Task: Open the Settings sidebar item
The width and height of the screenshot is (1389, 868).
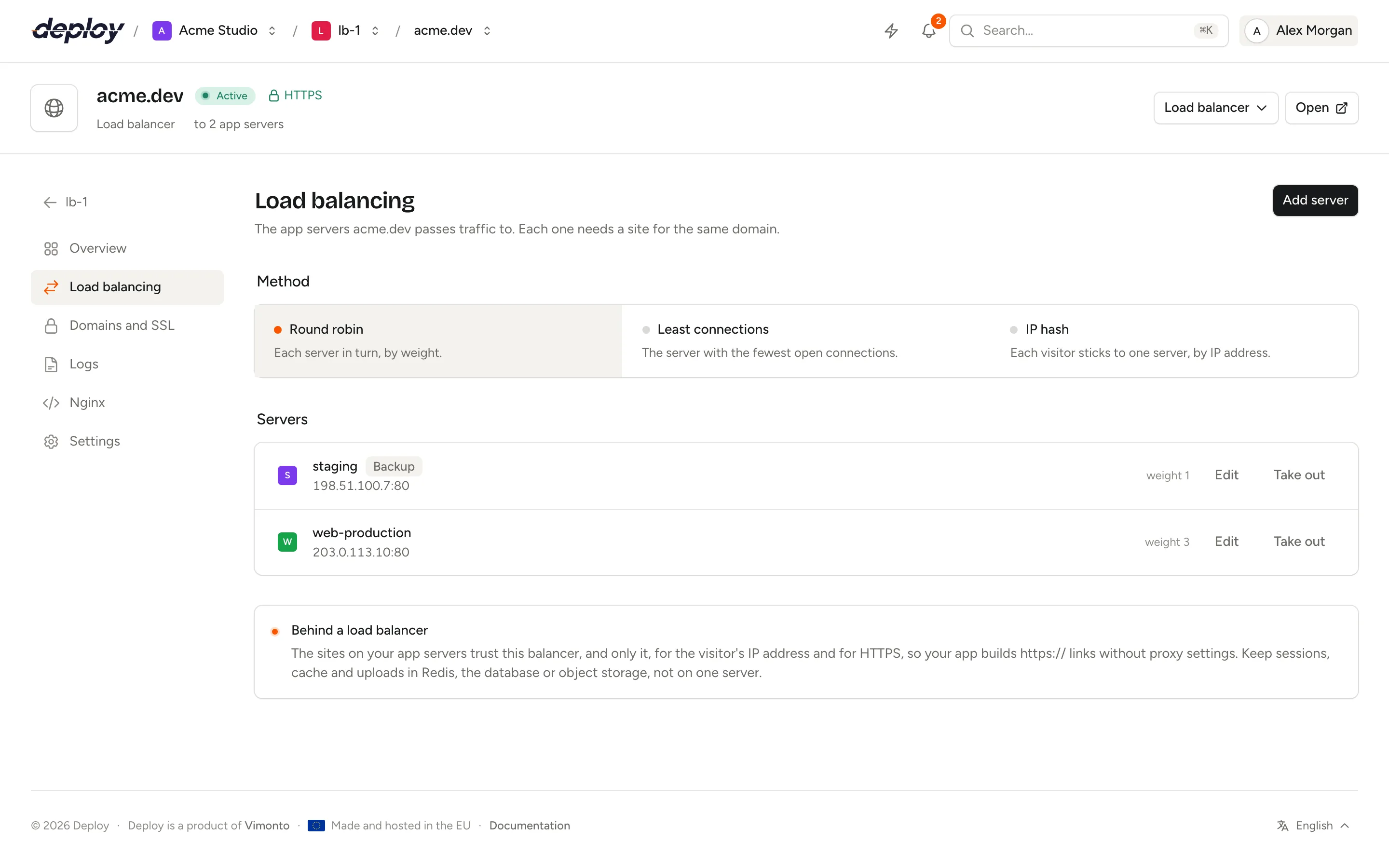Action: pos(127,441)
